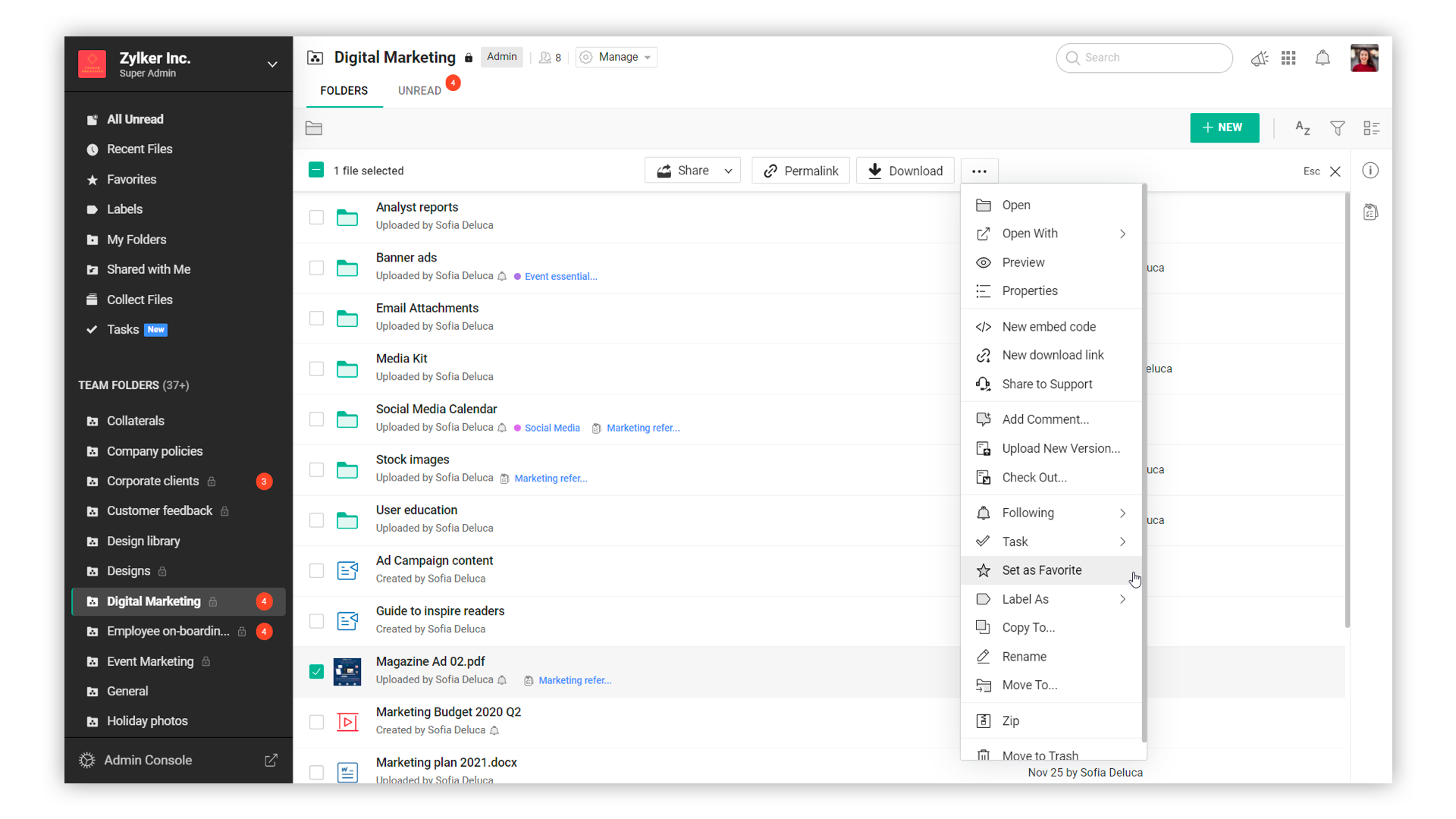Click the three-dots more actions button

click(x=979, y=171)
